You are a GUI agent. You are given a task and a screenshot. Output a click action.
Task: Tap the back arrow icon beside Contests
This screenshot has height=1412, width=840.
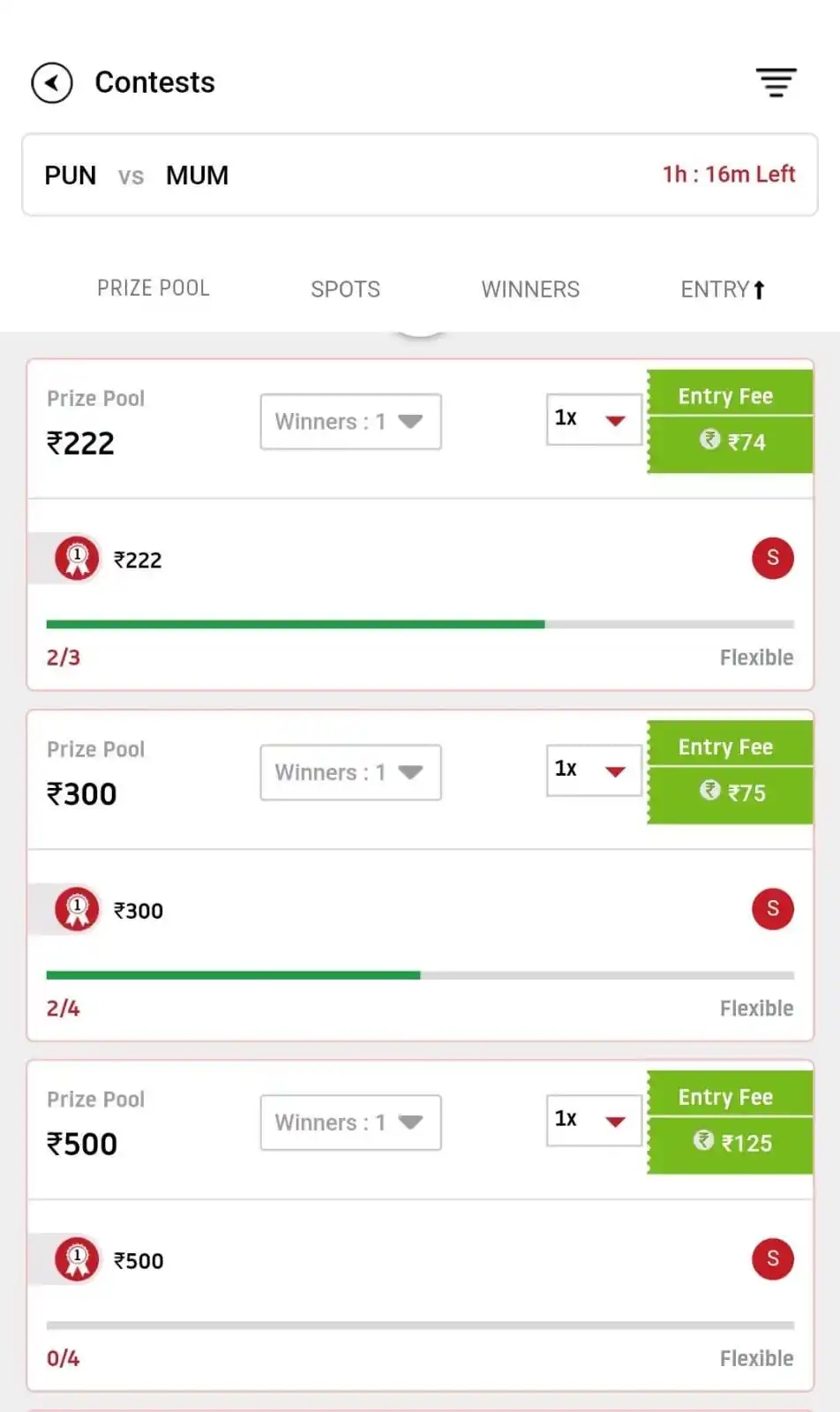(52, 83)
